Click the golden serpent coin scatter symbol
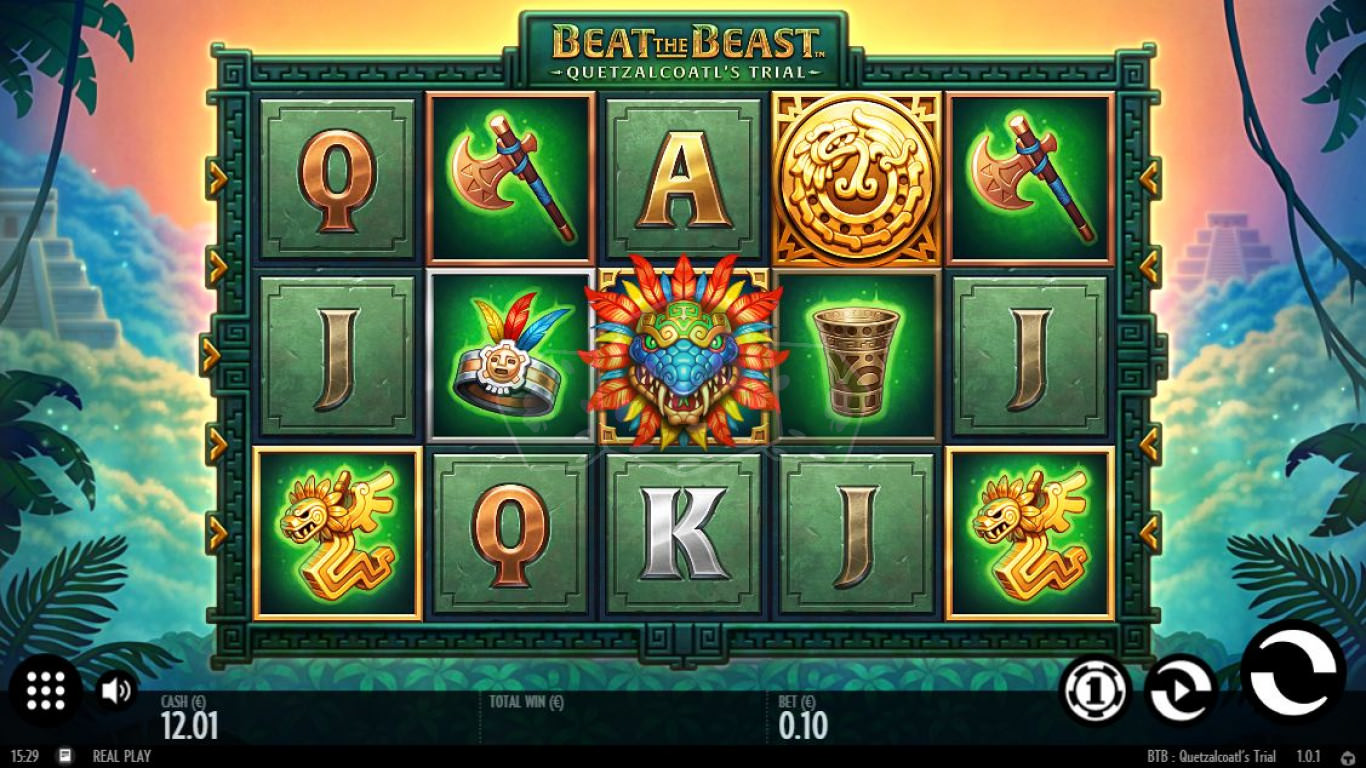Screen dimensions: 1366x768 856,179
